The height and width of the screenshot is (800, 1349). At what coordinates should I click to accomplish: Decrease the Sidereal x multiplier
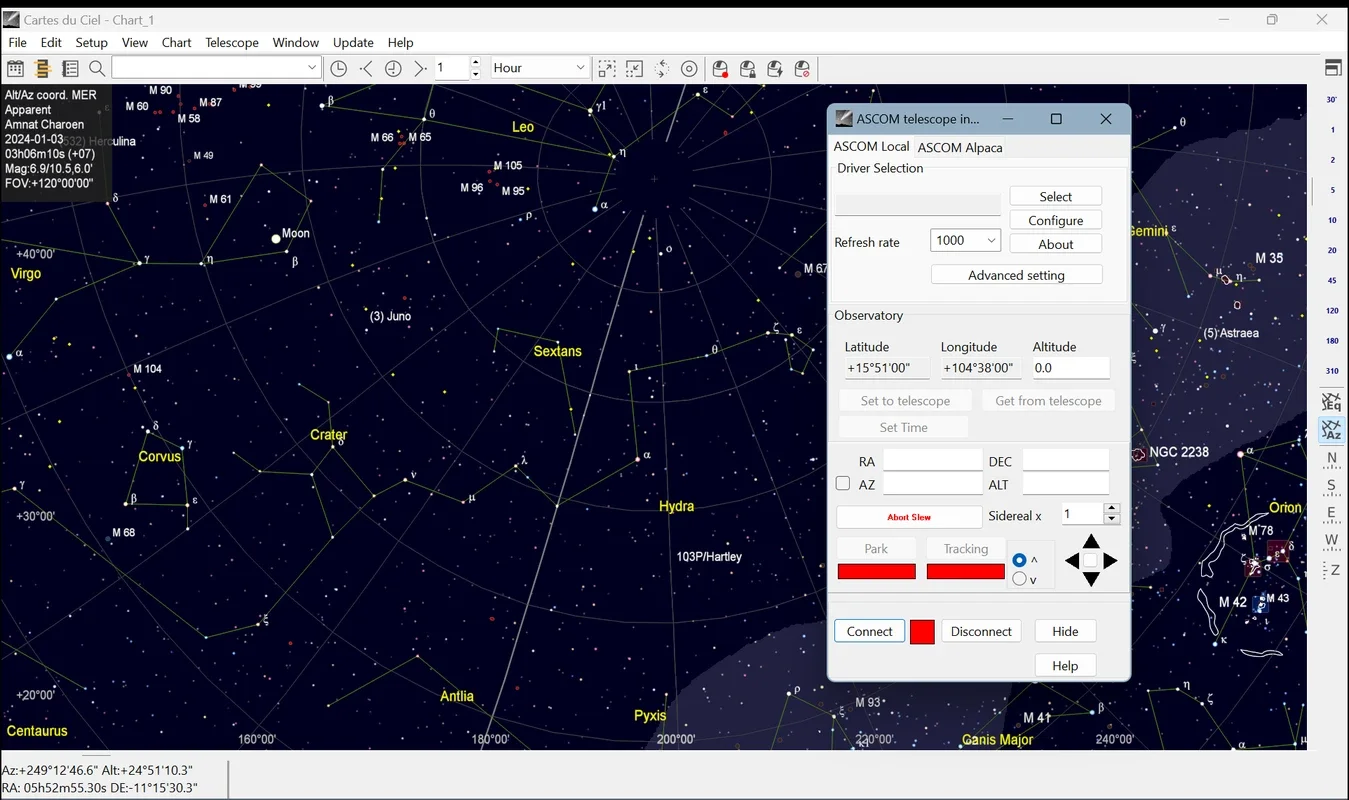[1111, 519]
